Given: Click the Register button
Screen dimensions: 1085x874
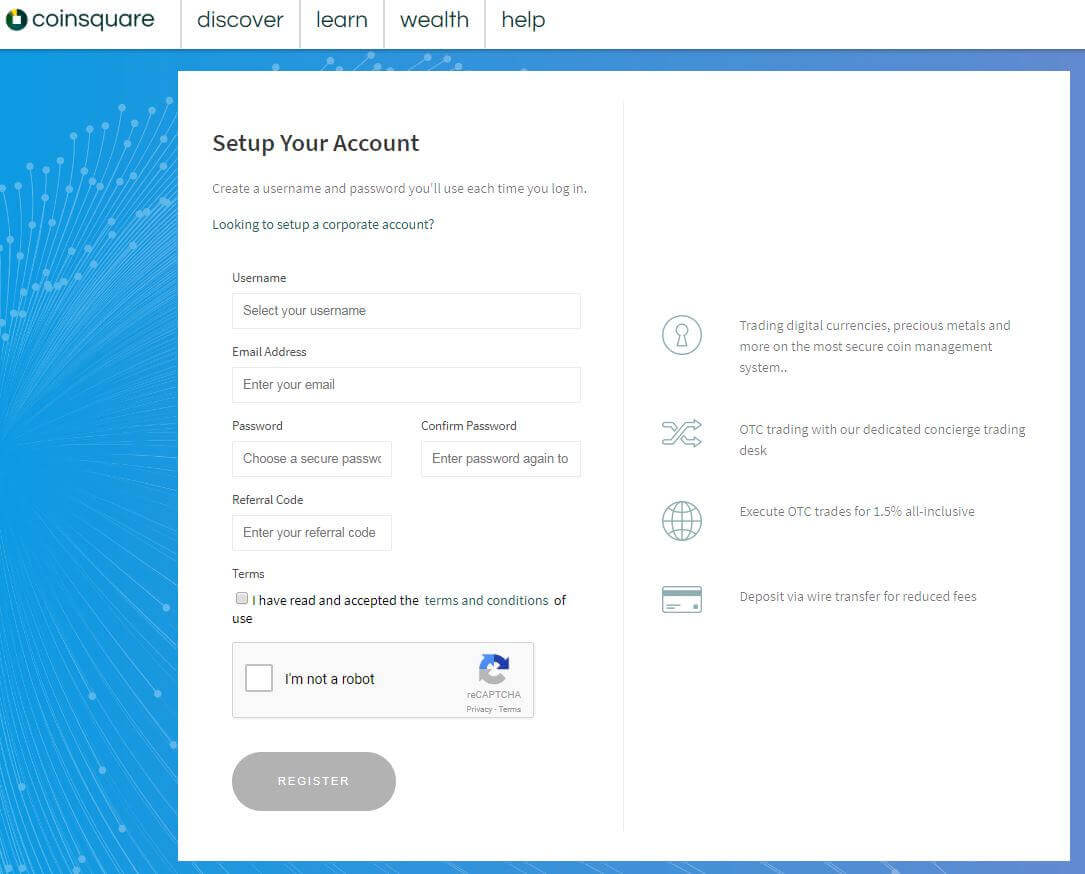Looking at the screenshot, I should tap(313, 781).
